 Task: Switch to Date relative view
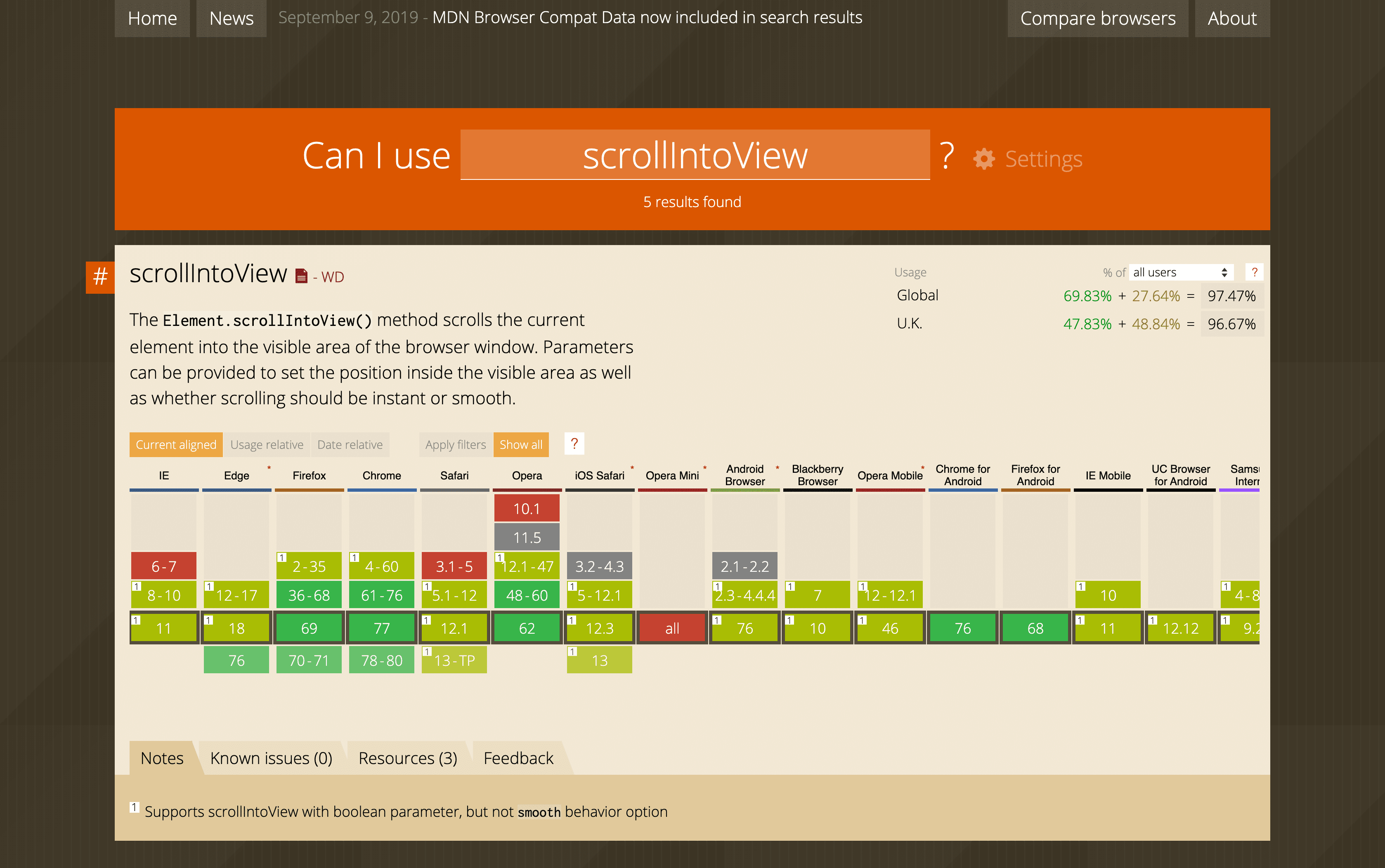pos(350,444)
